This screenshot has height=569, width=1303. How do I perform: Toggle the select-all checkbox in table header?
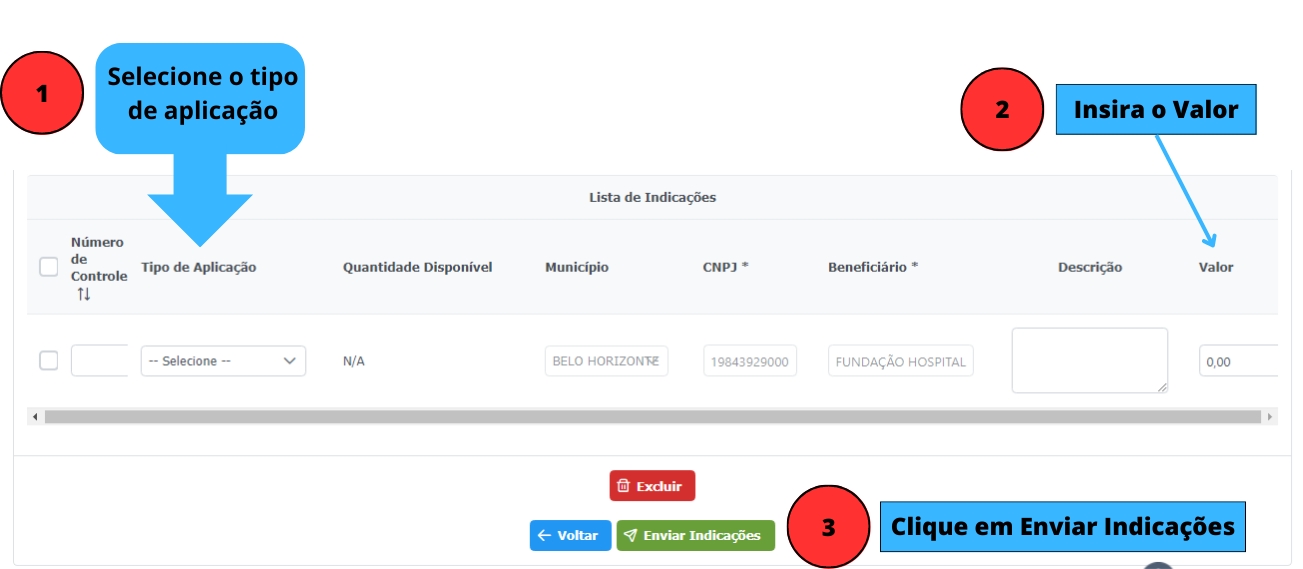click(49, 267)
